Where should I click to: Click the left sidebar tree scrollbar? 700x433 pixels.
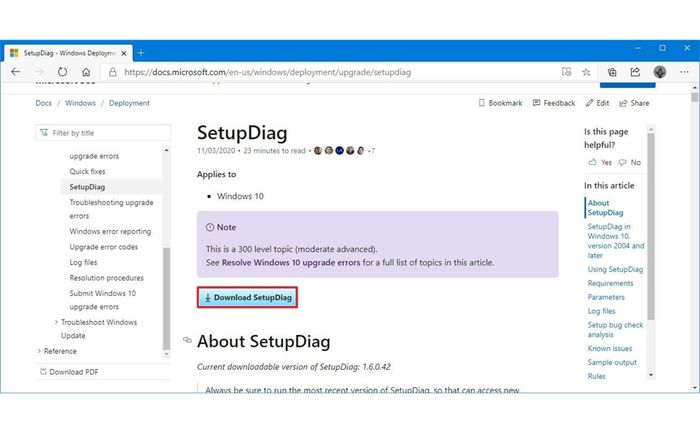pos(167,298)
